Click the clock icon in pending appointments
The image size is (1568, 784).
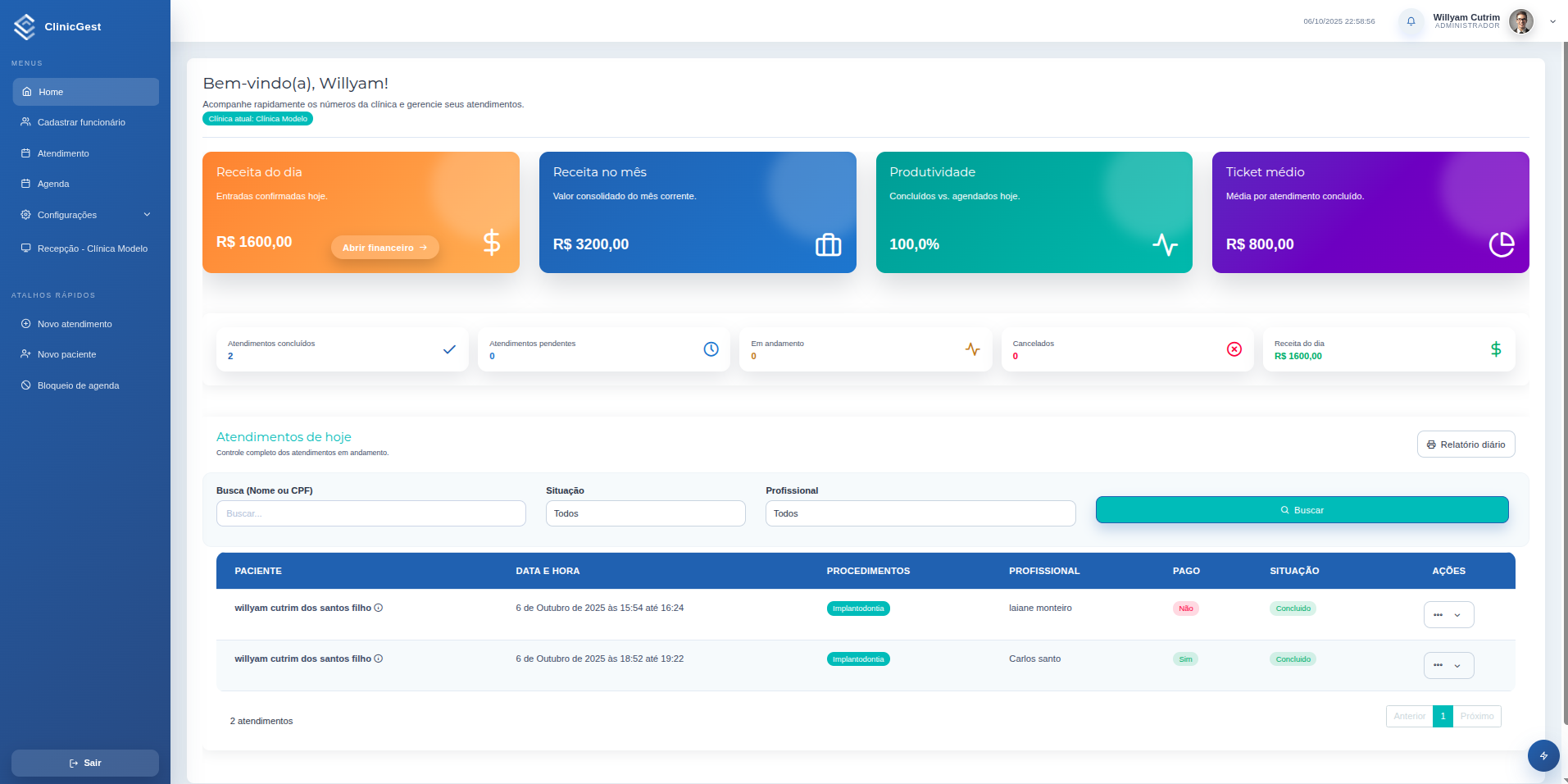tap(711, 349)
